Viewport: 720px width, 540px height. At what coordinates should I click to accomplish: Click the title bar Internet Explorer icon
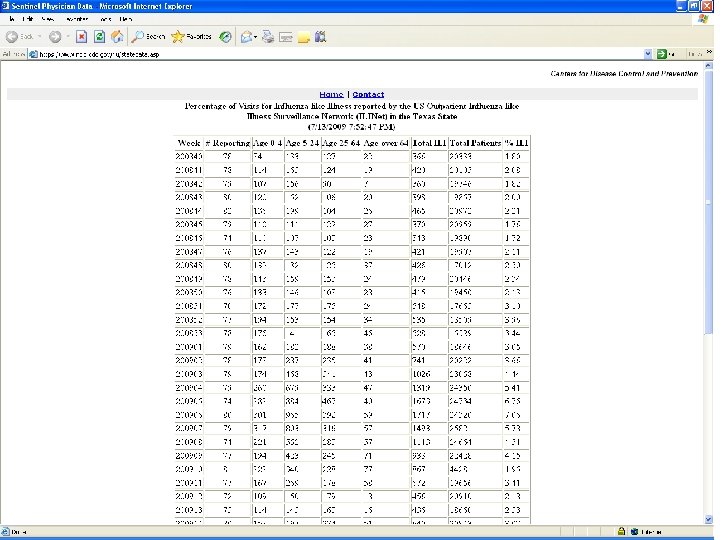[5, 6]
